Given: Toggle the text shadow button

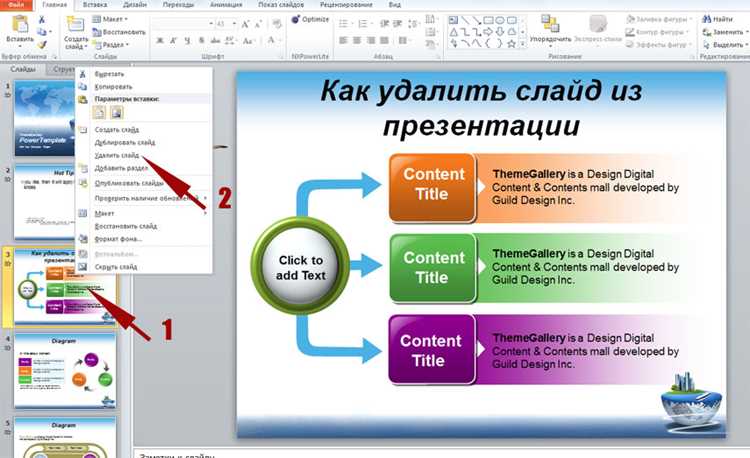Looking at the screenshot, I should (201, 41).
